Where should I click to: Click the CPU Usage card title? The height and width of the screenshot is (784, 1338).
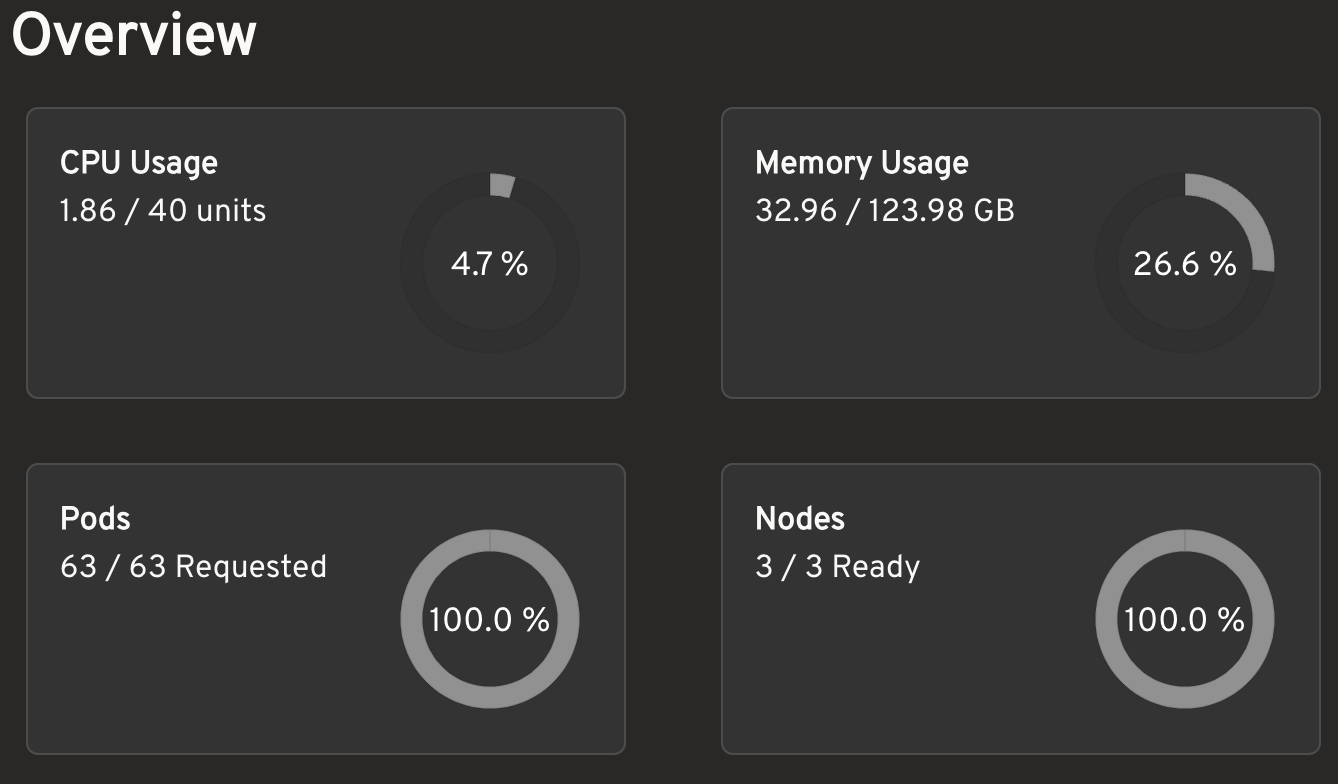(x=139, y=163)
